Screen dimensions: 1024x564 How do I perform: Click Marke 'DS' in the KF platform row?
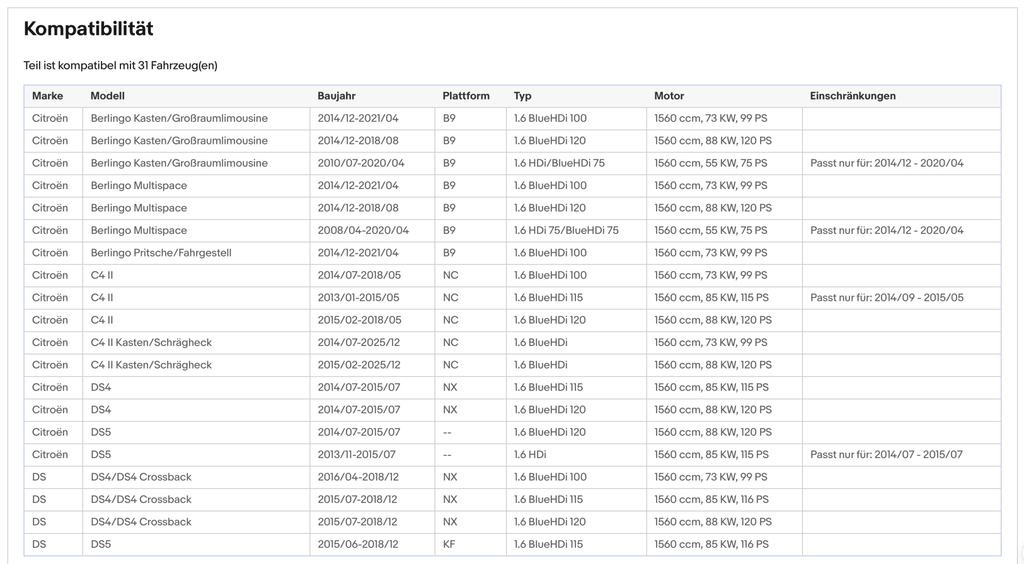(x=39, y=544)
